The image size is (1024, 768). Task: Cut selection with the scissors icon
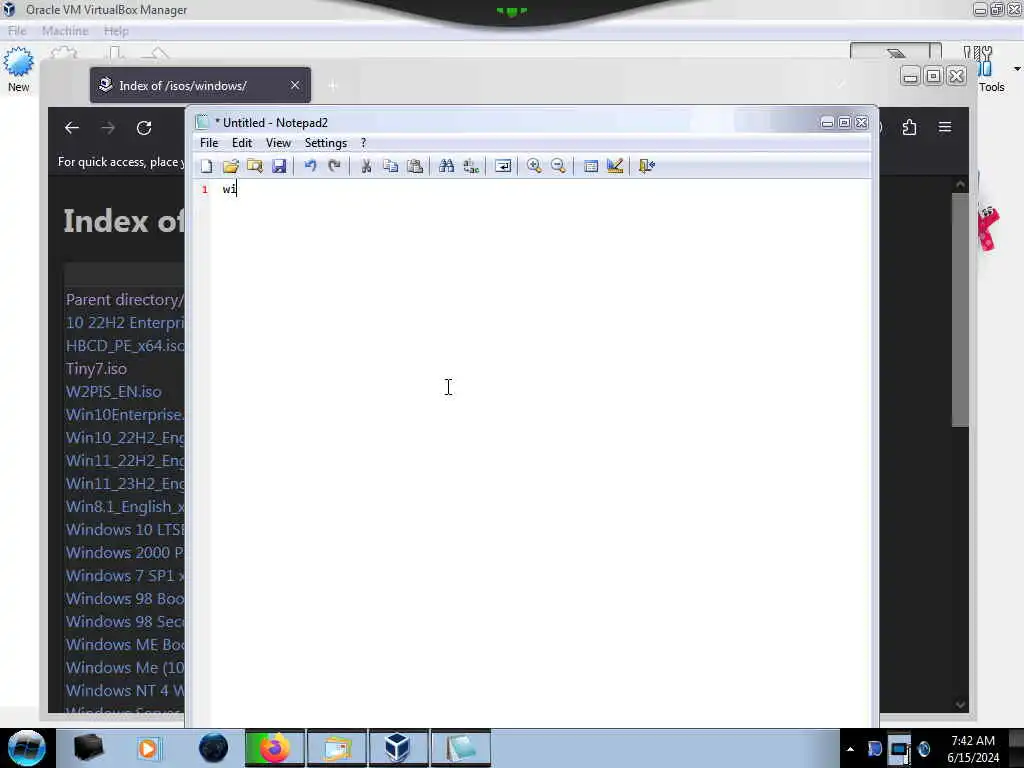(x=366, y=166)
